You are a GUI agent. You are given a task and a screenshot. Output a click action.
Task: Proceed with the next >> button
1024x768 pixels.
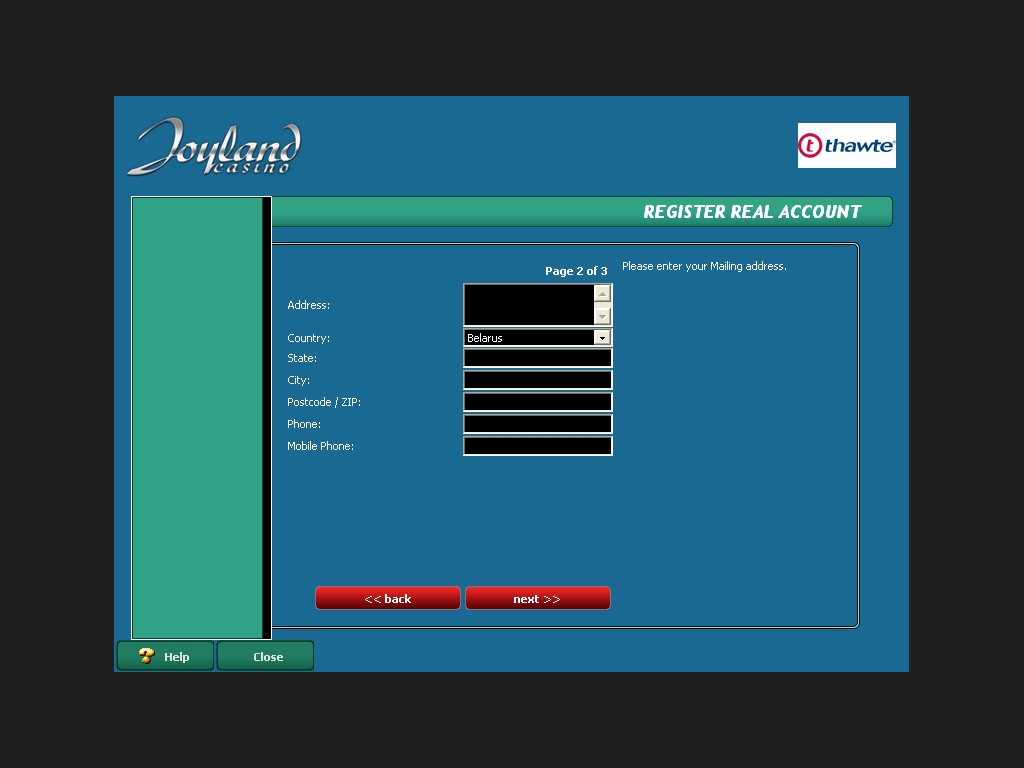[538, 598]
